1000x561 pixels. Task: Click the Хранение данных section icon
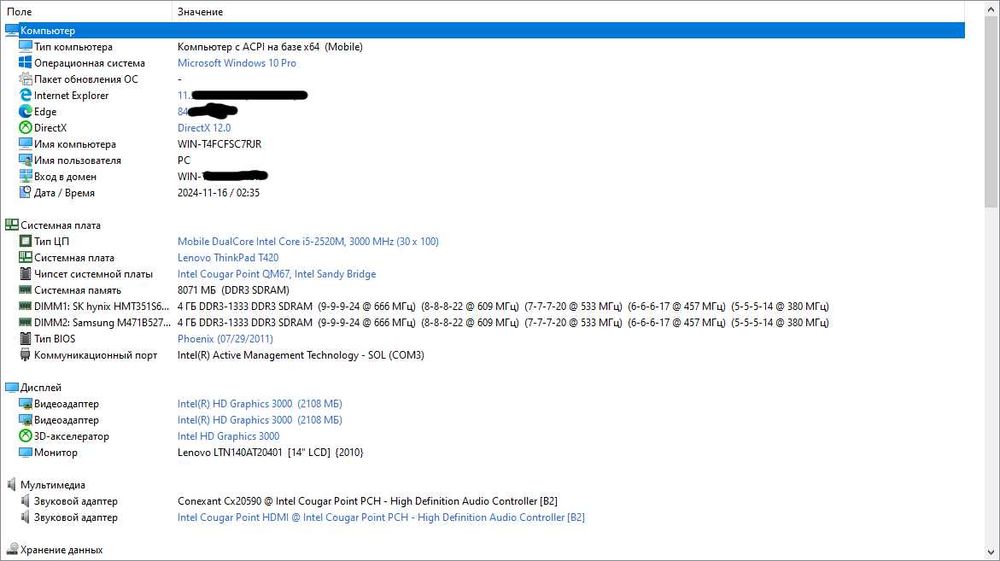pyautogui.click(x=11, y=550)
